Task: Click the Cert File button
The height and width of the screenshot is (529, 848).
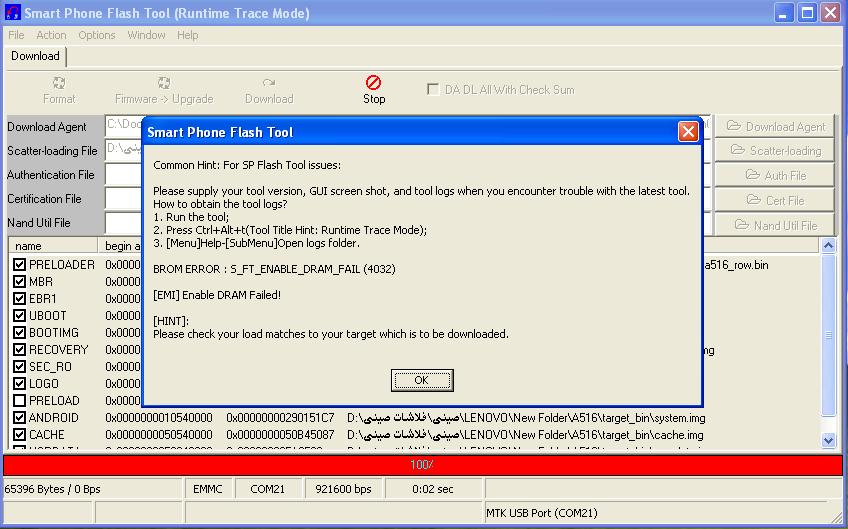Action: [x=775, y=200]
